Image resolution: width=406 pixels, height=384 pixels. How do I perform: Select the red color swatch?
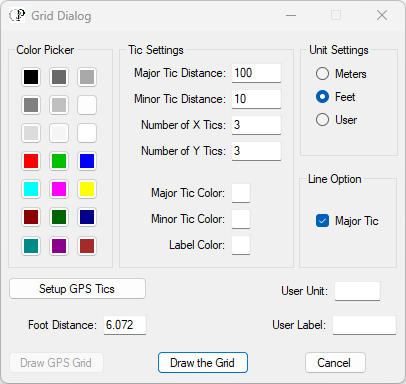click(x=31, y=161)
